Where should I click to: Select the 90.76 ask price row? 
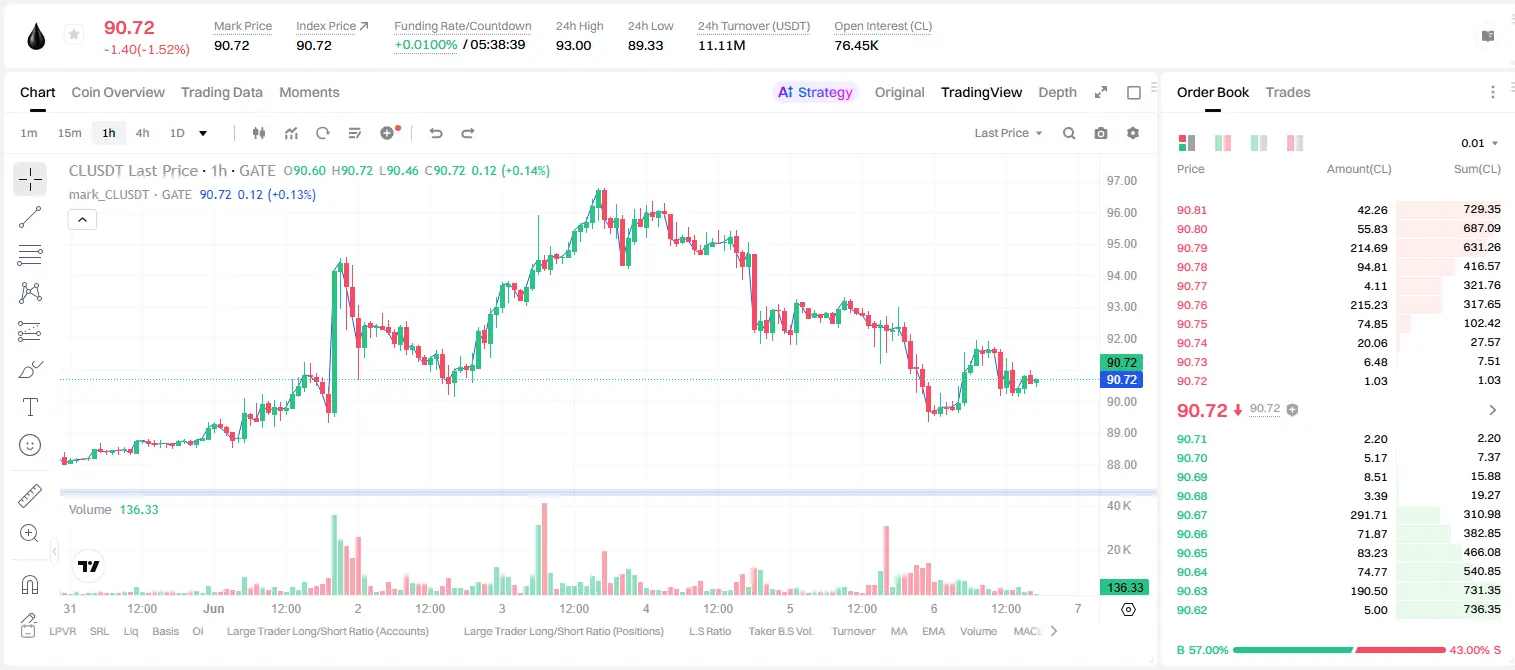(1338, 305)
